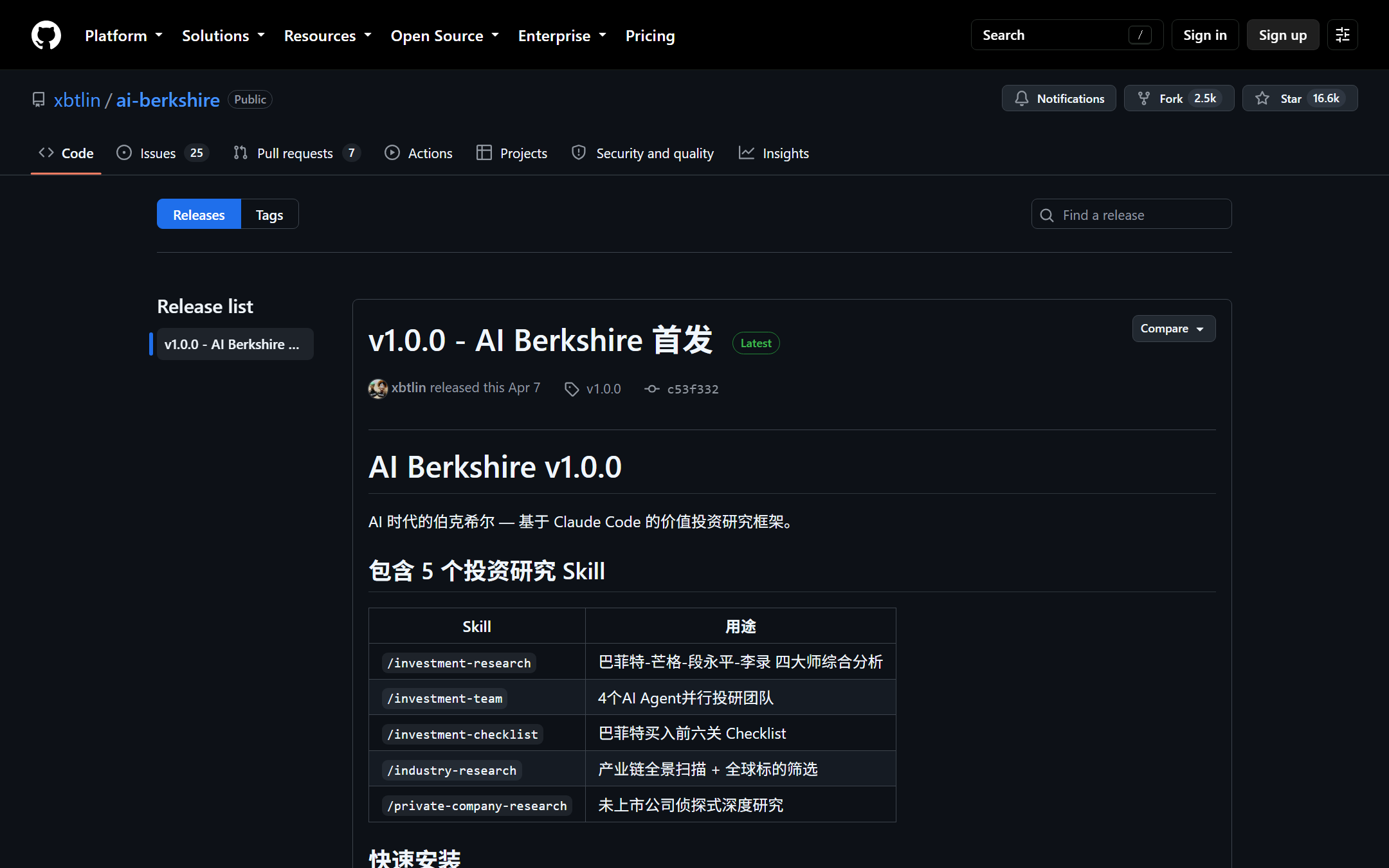
Task: Open the Insights tab
Action: point(774,153)
